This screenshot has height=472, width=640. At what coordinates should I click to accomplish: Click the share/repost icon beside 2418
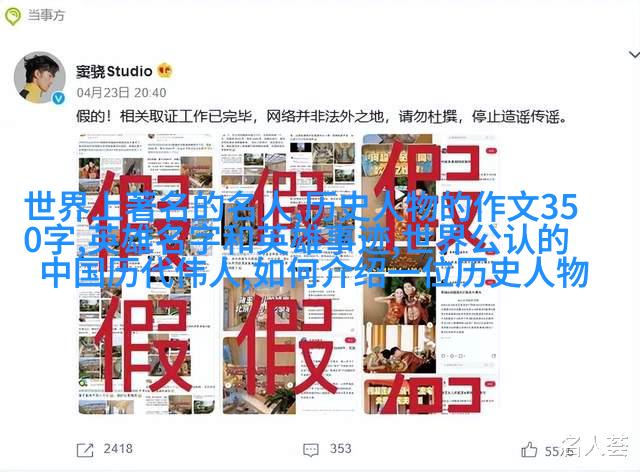(85, 450)
